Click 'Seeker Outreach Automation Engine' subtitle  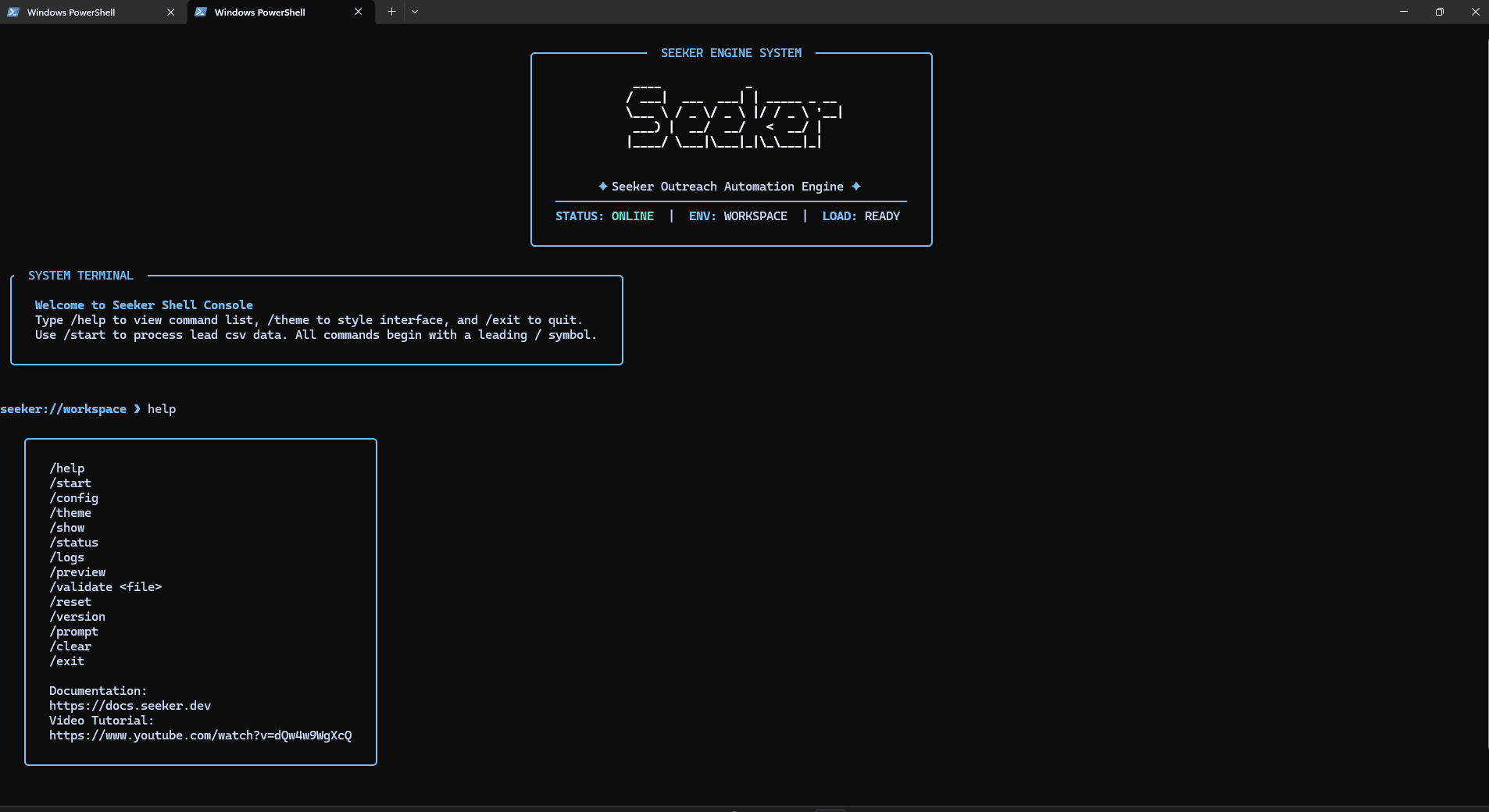coord(727,187)
